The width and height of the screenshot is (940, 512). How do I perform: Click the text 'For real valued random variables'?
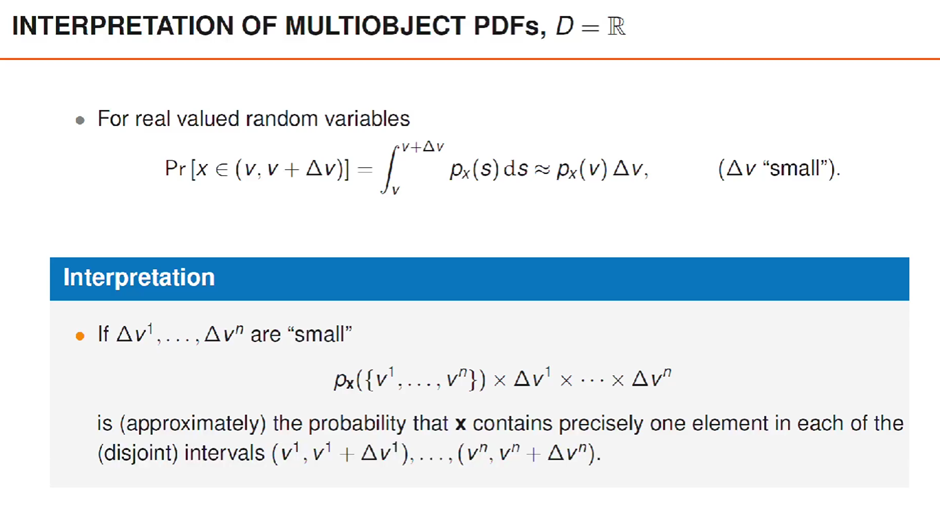pyautogui.click(x=253, y=119)
